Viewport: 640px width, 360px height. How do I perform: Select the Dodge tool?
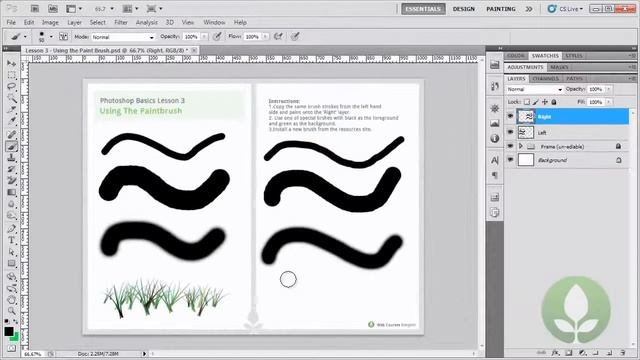tap(11, 216)
